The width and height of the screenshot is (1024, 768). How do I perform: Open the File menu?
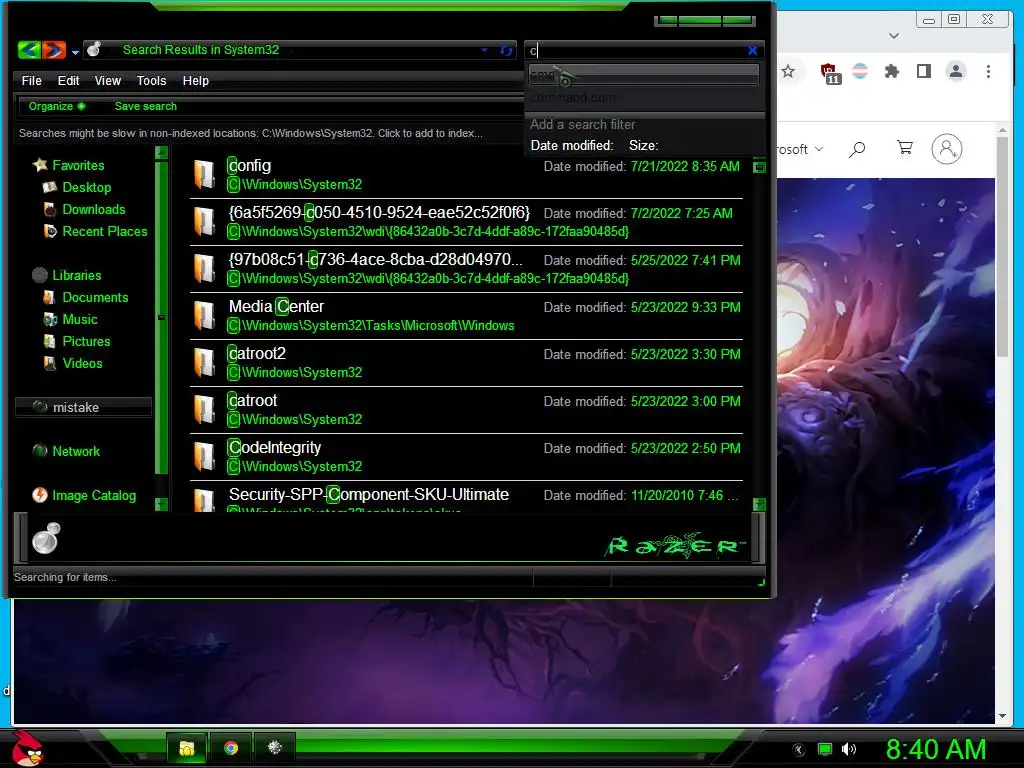point(31,81)
